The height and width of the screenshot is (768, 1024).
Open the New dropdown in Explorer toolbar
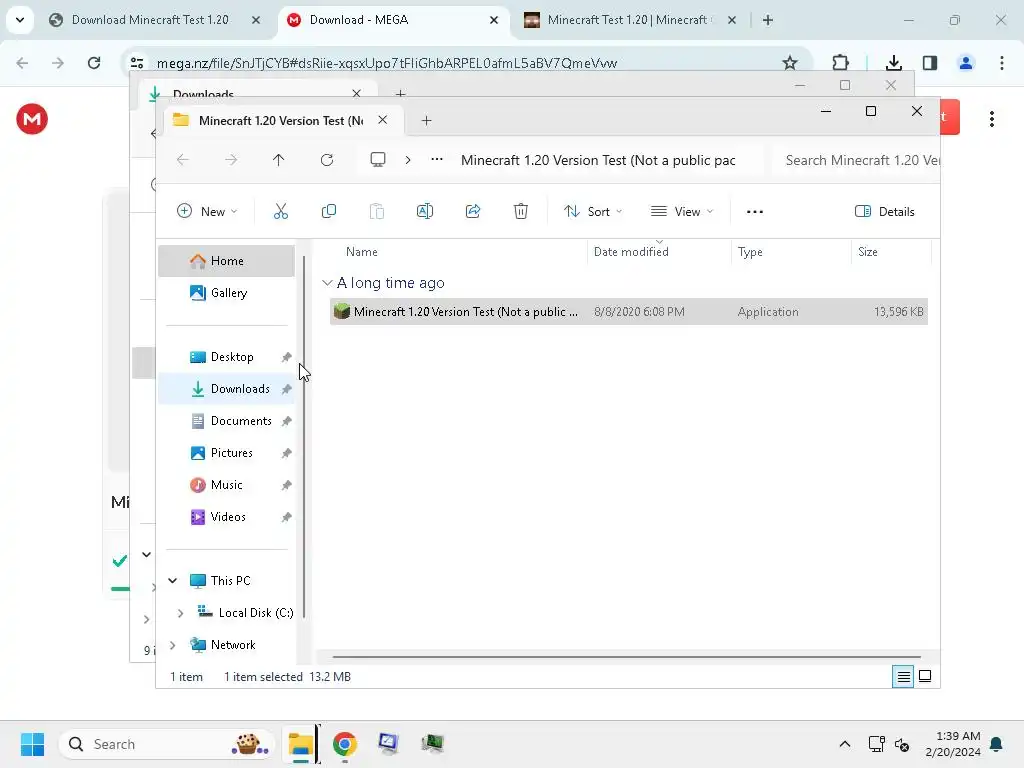tap(207, 212)
